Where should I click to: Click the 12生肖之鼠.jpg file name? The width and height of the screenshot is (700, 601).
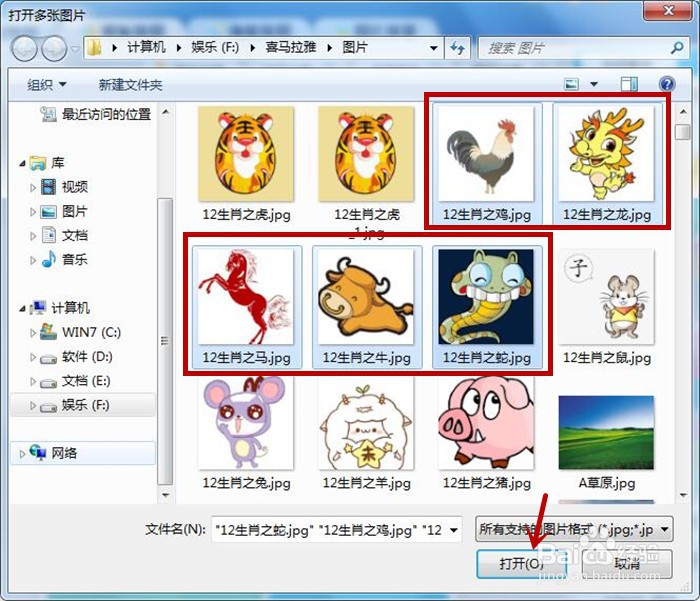[x=607, y=358]
